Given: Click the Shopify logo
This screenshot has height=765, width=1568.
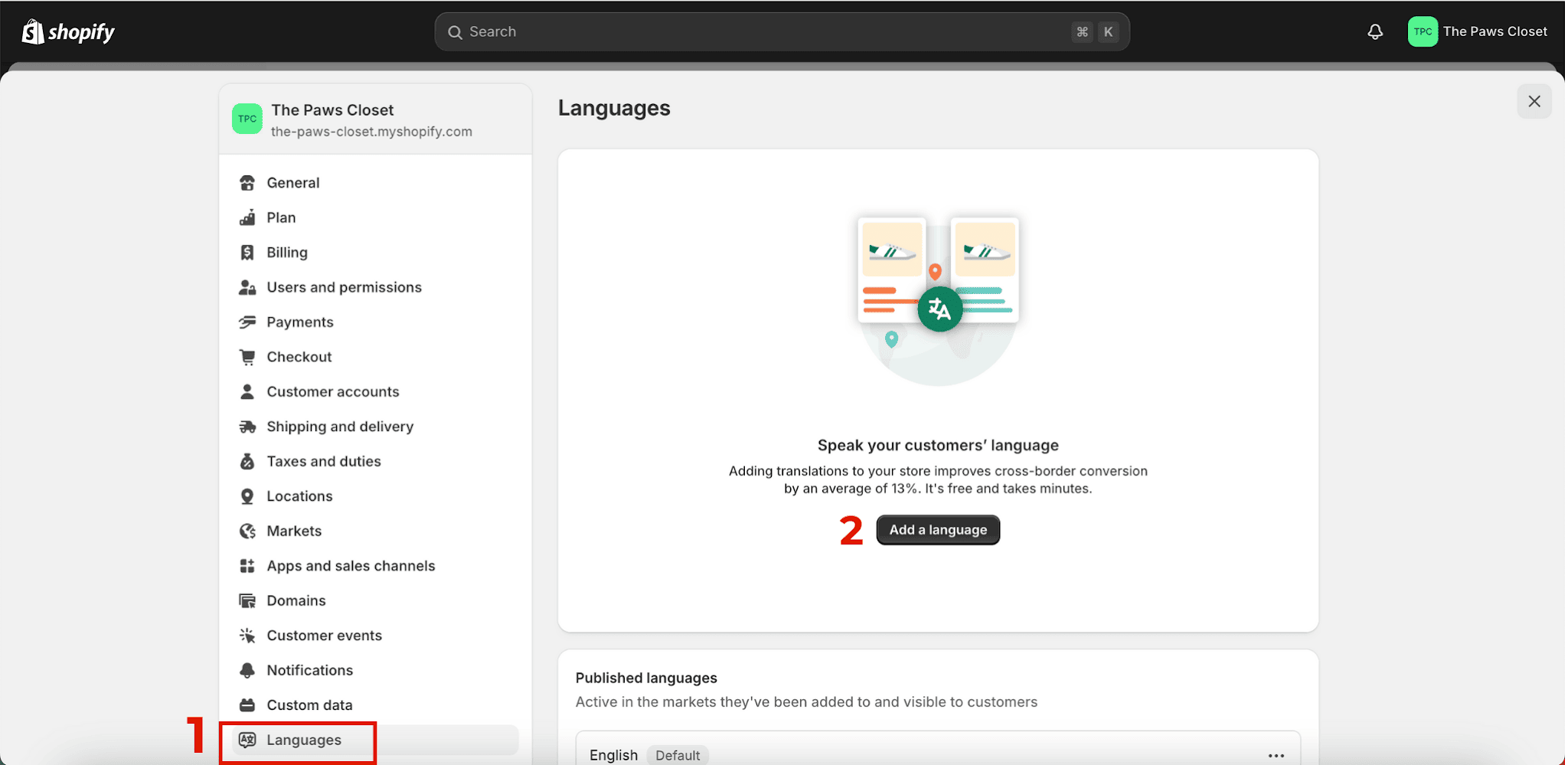Looking at the screenshot, I should pyautogui.click(x=68, y=32).
